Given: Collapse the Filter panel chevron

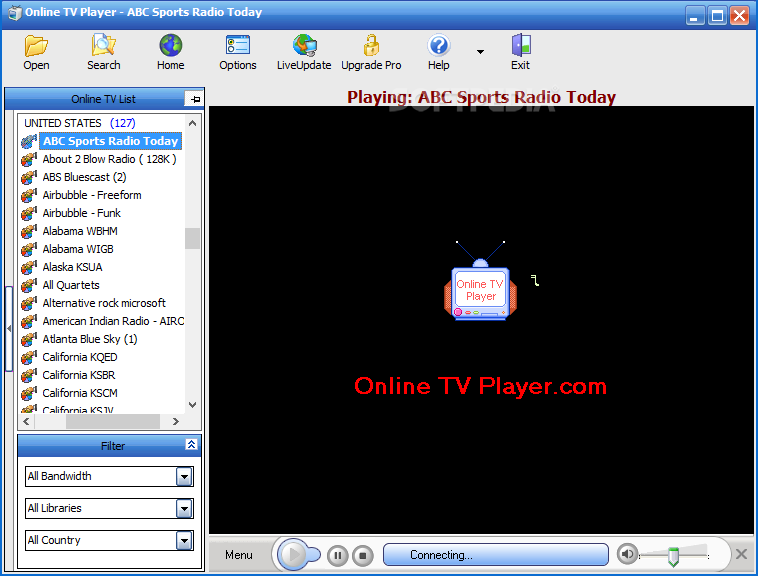Looking at the screenshot, I should click(191, 445).
